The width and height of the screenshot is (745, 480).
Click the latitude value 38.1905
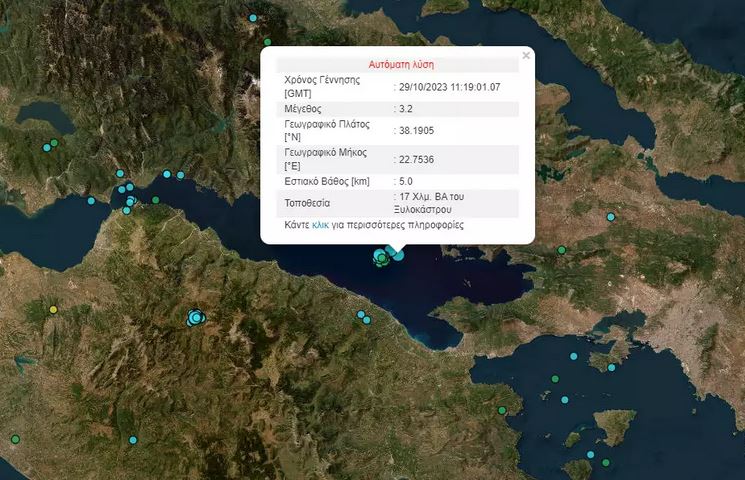click(416, 130)
